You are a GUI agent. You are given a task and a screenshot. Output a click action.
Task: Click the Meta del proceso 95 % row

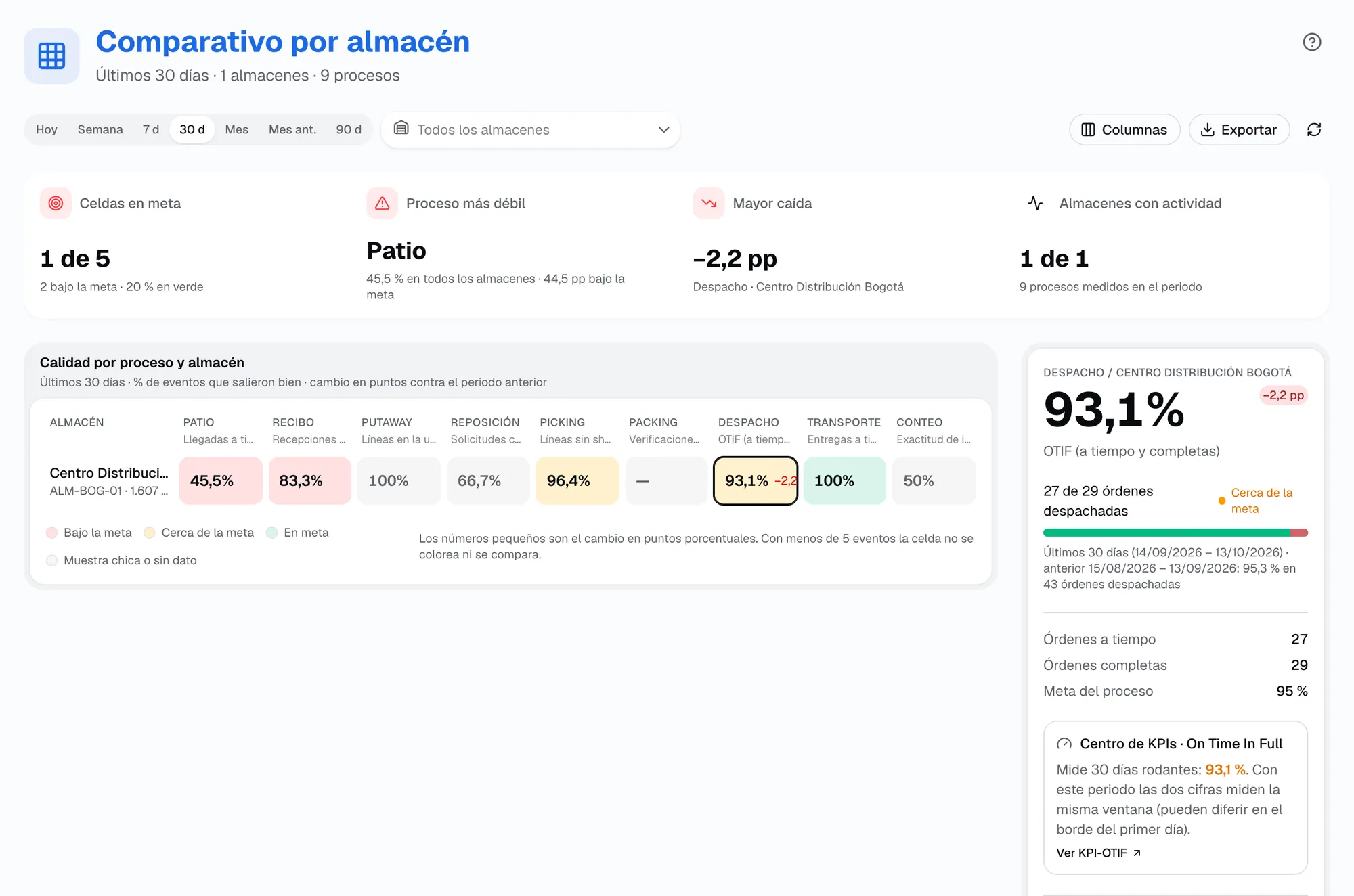point(1175,691)
